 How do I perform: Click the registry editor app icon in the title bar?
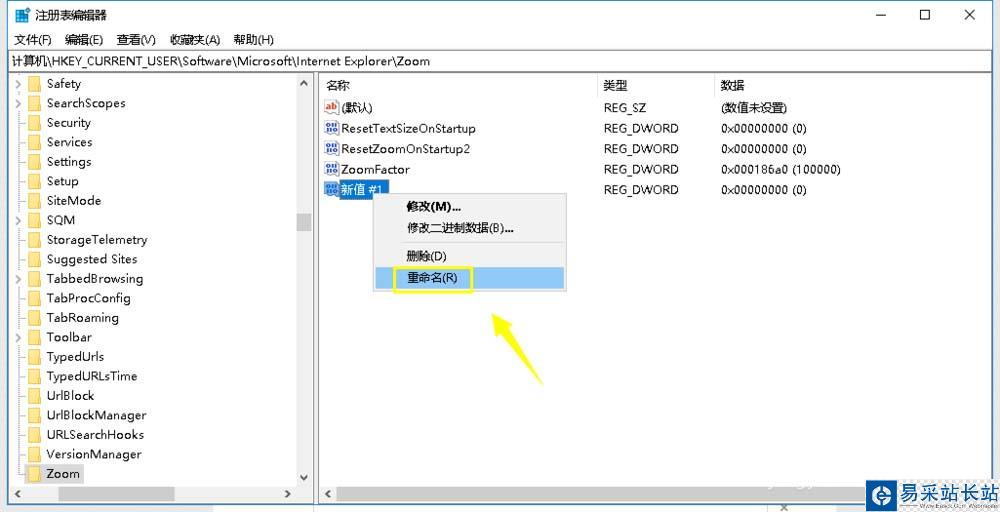[x=22, y=15]
